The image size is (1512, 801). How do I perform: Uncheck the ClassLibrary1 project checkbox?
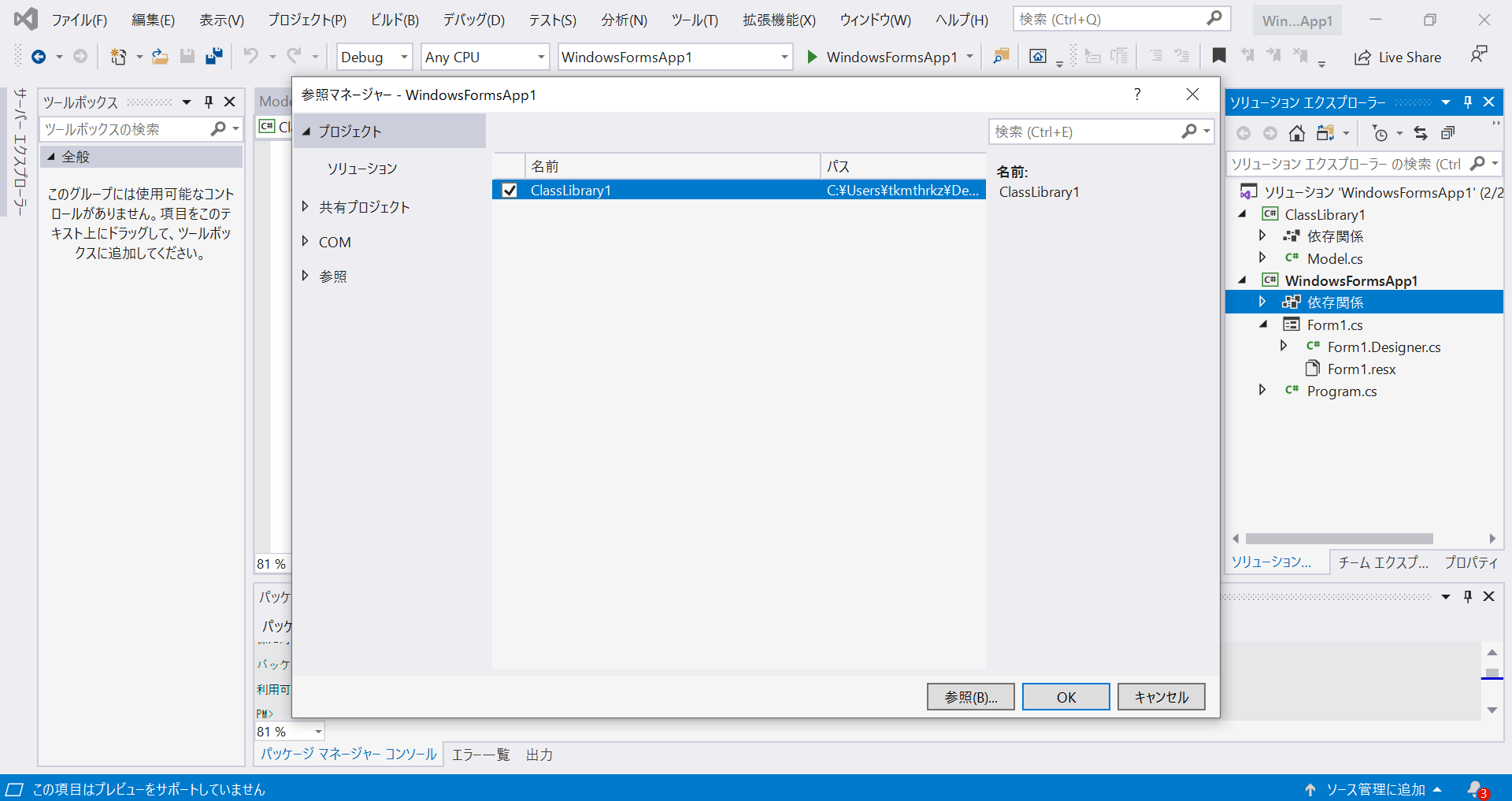coord(510,190)
